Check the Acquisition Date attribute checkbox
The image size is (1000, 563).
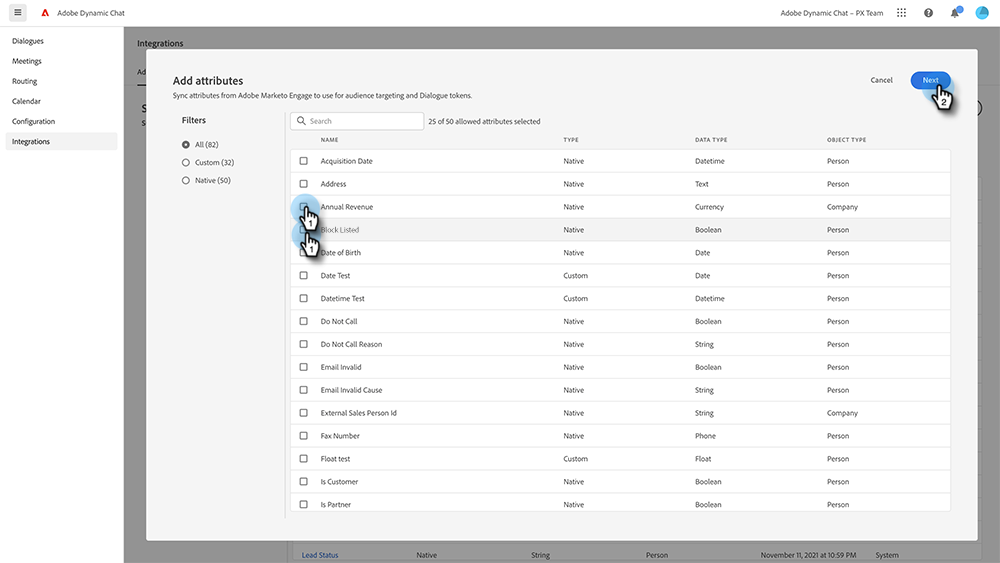[x=304, y=161]
